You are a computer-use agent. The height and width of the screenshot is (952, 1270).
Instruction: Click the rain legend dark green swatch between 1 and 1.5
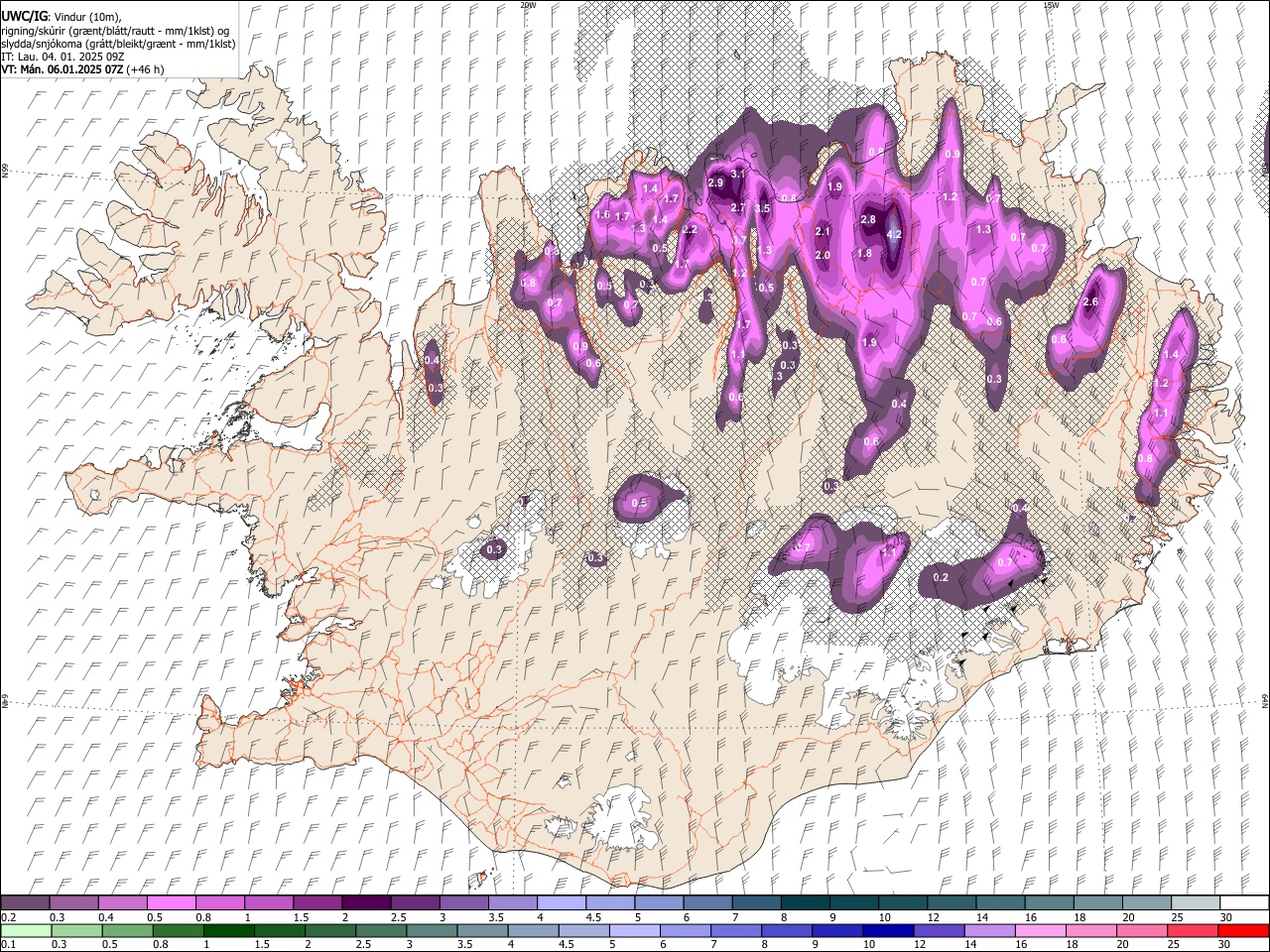click(229, 930)
